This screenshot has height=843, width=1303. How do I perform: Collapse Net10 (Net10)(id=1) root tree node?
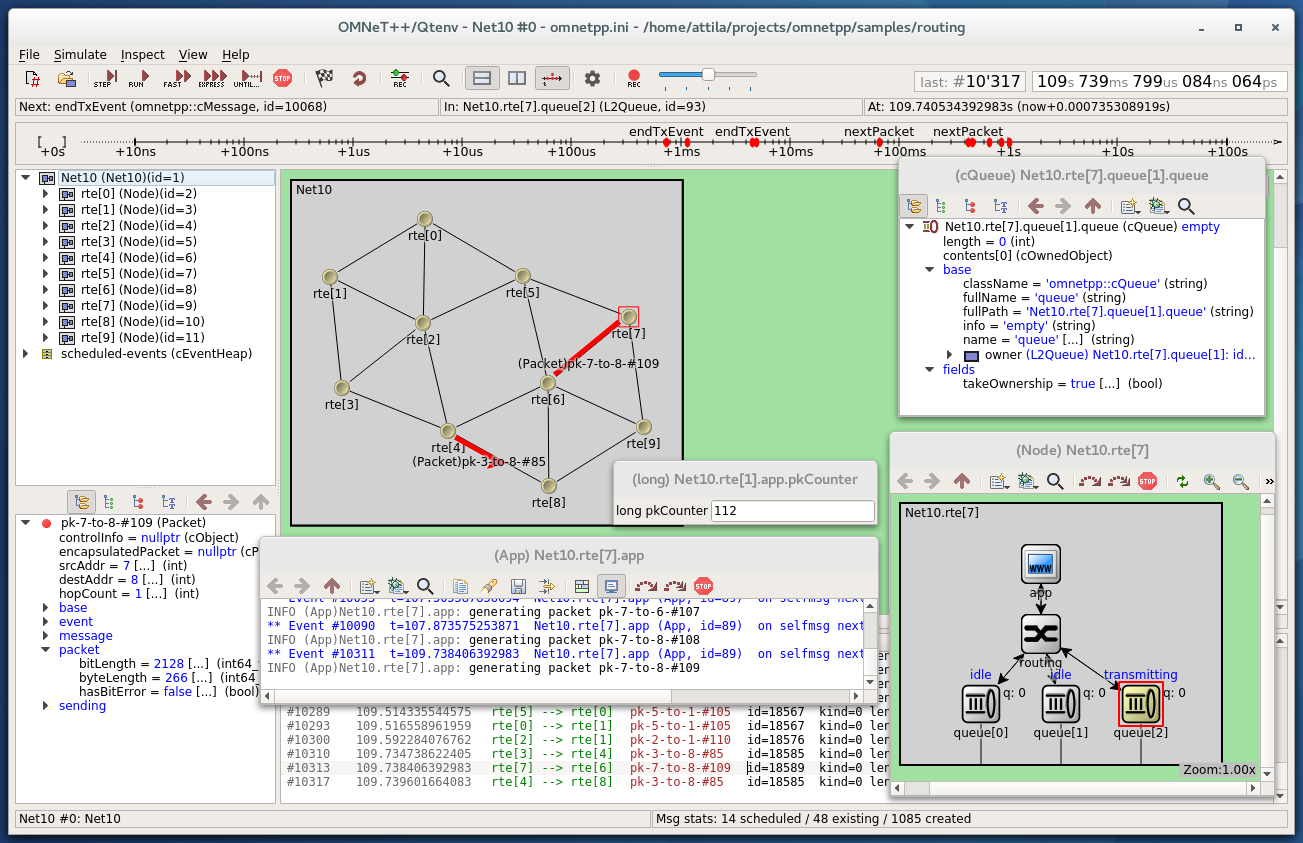[26, 178]
